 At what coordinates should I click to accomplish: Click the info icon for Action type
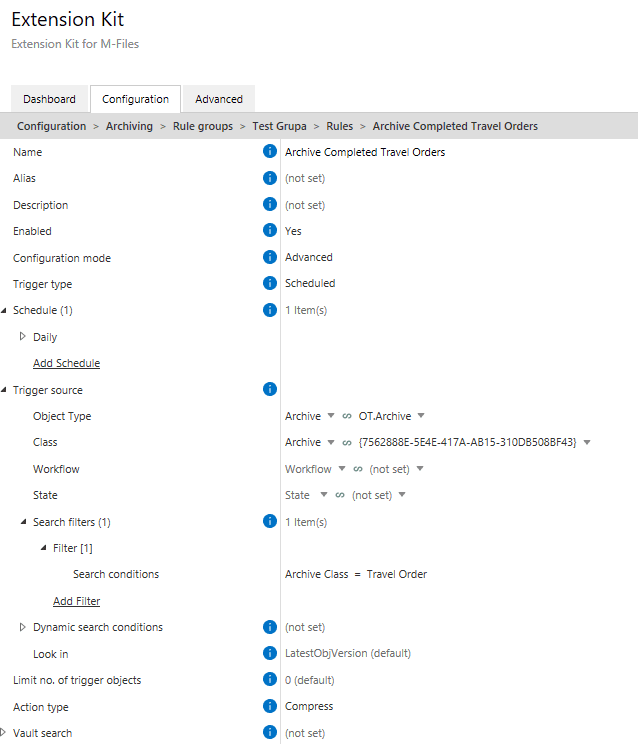click(x=269, y=706)
